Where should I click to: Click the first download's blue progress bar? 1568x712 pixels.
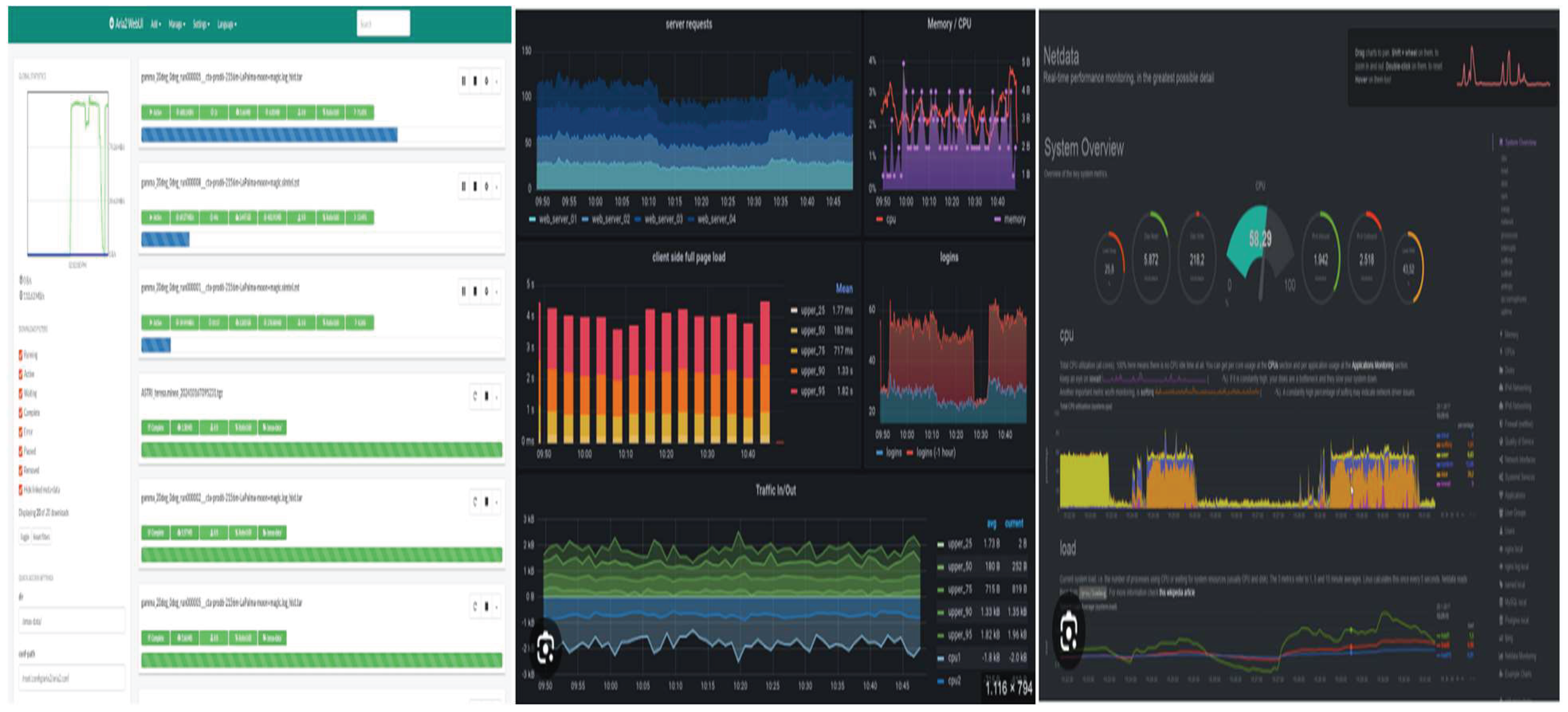[x=269, y=135]
